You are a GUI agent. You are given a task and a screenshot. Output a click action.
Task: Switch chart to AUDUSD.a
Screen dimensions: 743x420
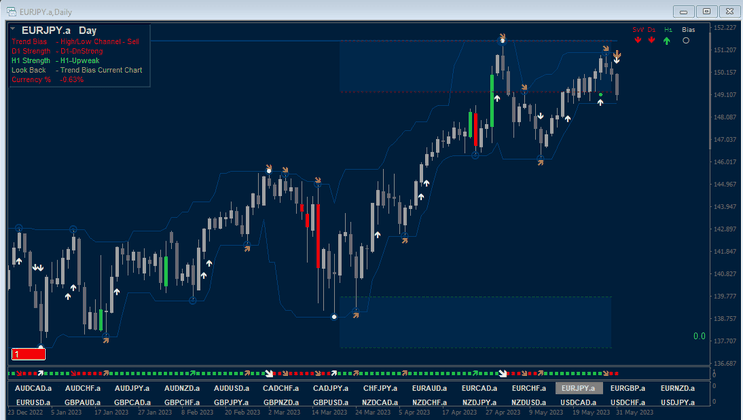click(x=231, y=388)
